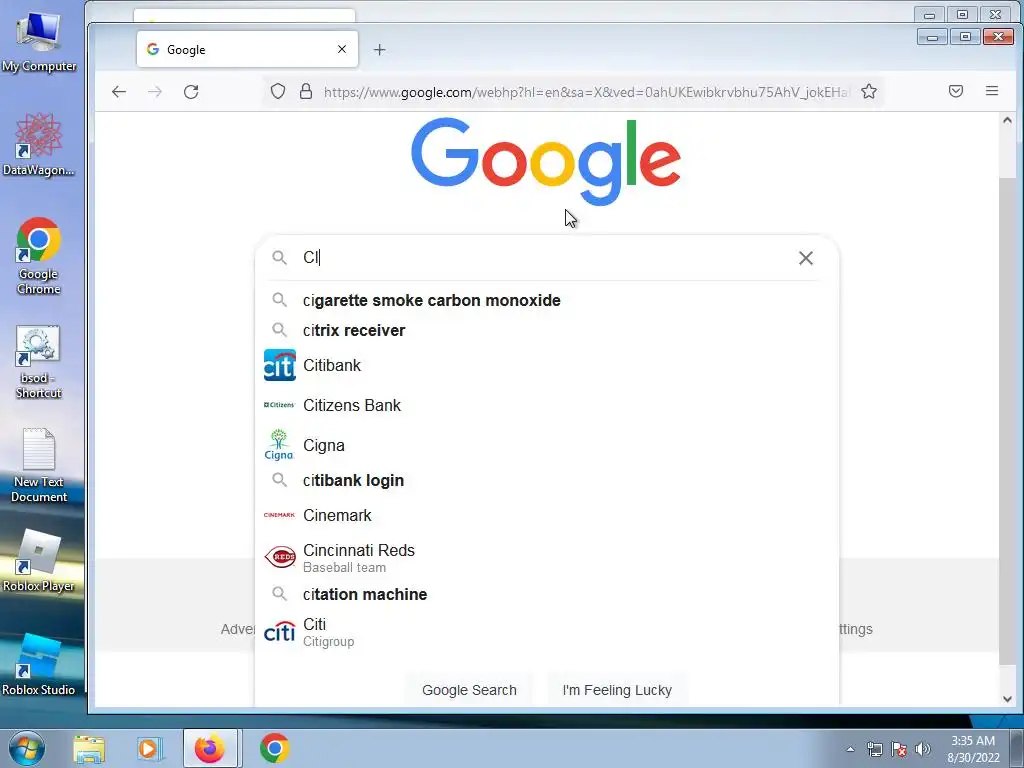This screenshot has height=768, width=1024.
Task: Reload the page with the refresh icon
Action: tap(191, 92)
